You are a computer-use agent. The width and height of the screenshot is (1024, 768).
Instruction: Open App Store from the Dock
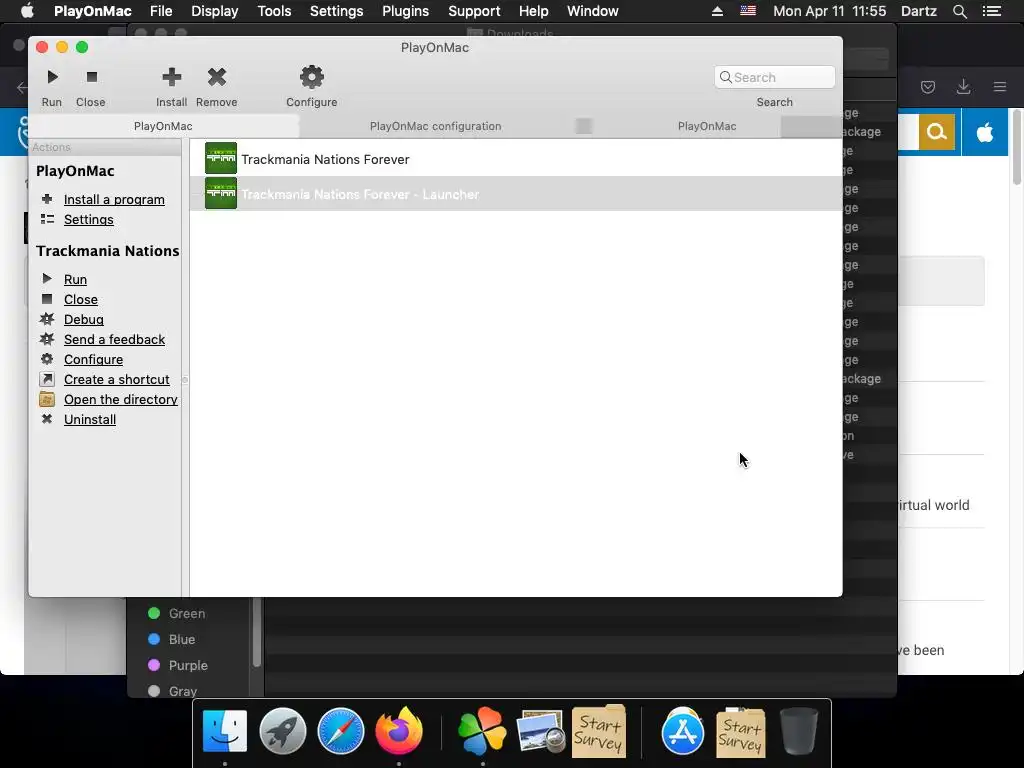click(x=682, y=731)
